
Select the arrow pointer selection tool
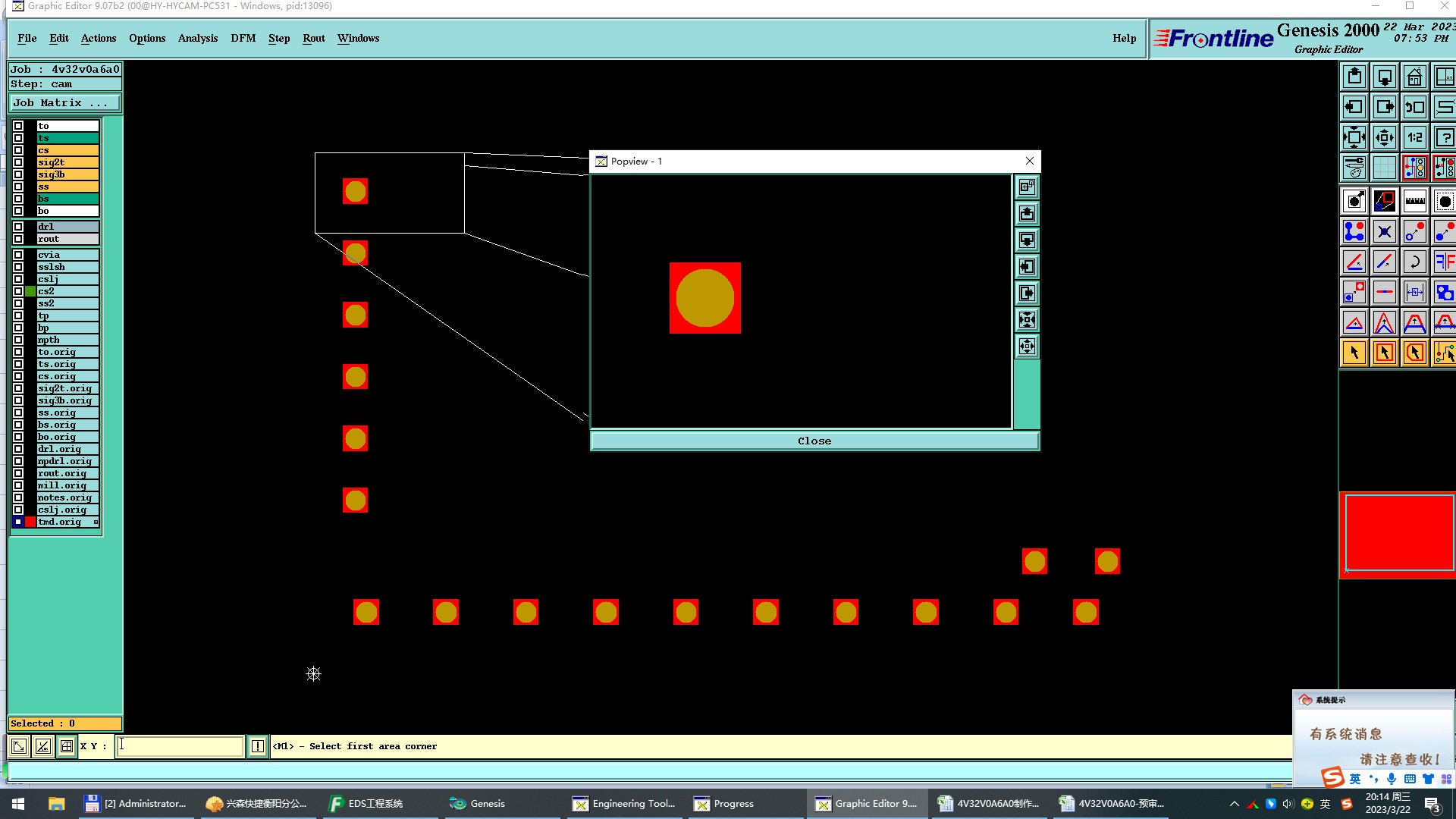coord(1354,353)
